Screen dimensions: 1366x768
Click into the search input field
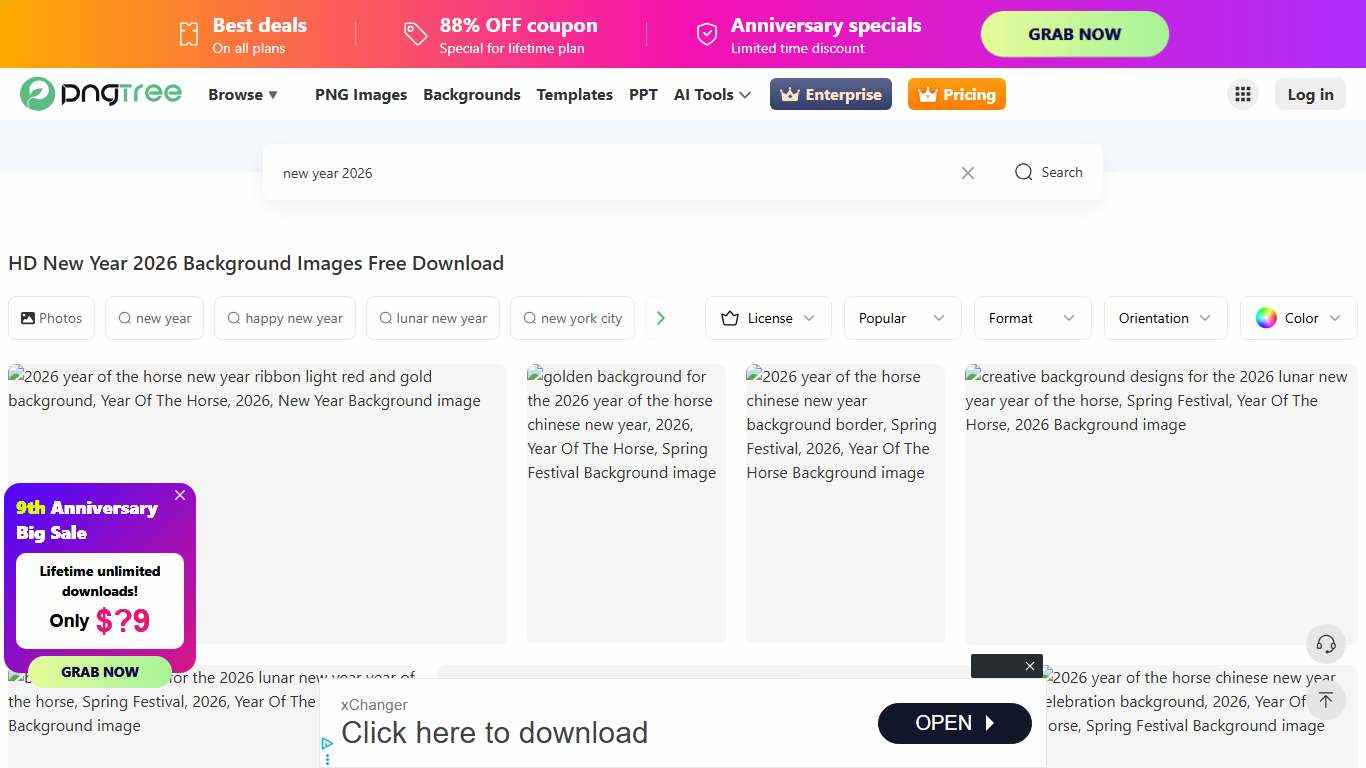(610, 173)
